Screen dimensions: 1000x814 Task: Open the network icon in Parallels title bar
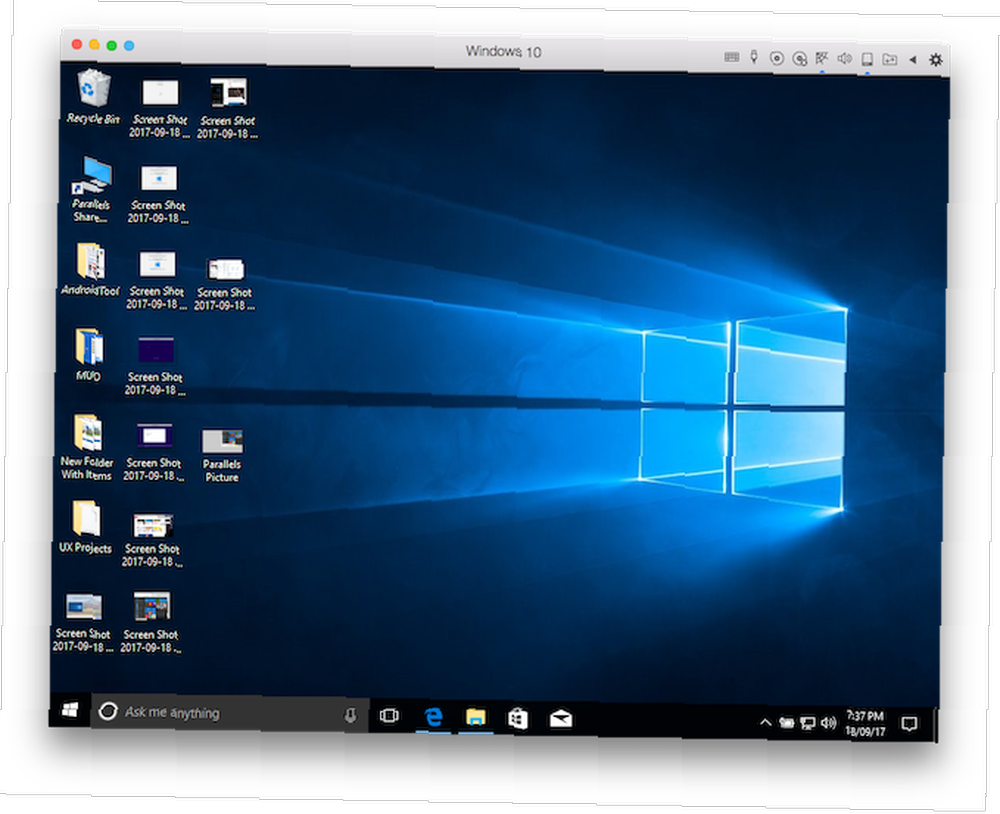(x=822, y=59)
